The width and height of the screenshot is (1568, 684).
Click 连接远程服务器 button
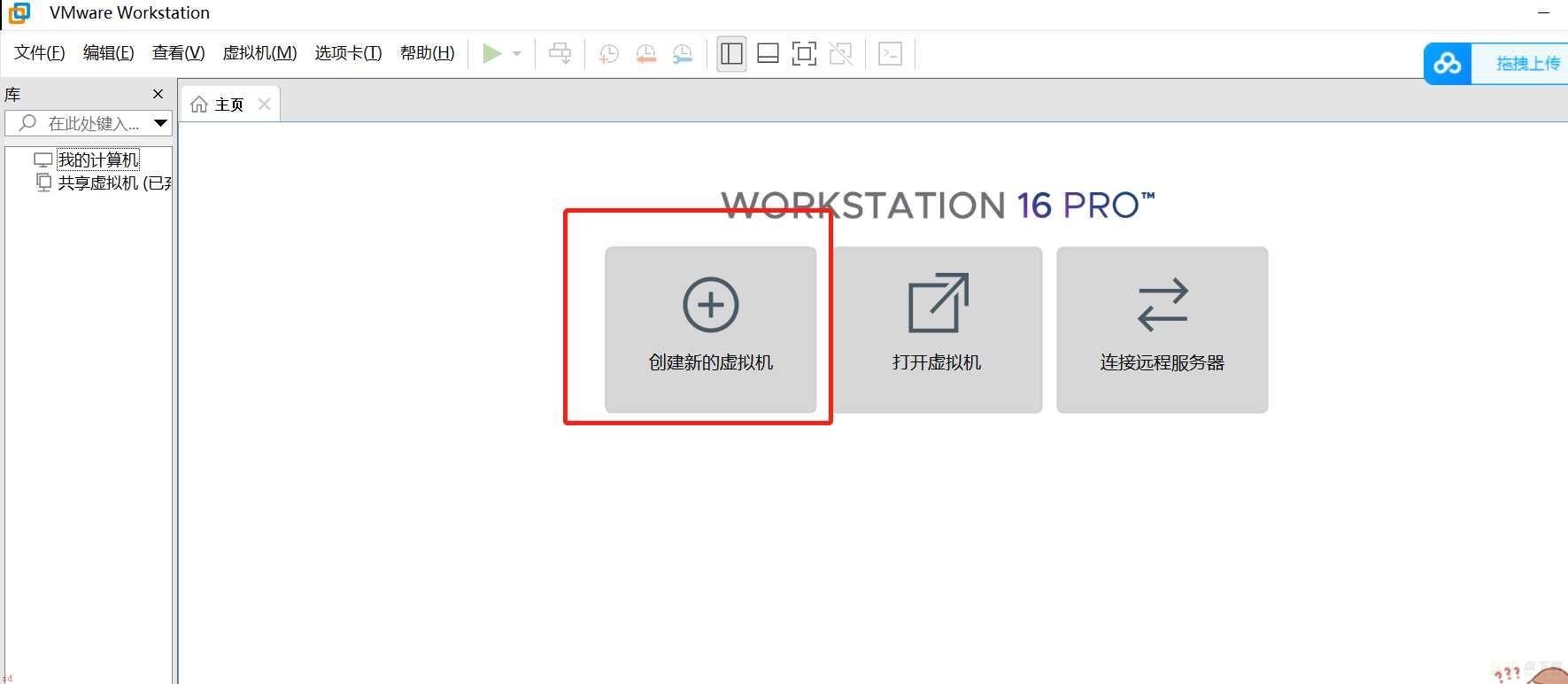pos(1162,330)
